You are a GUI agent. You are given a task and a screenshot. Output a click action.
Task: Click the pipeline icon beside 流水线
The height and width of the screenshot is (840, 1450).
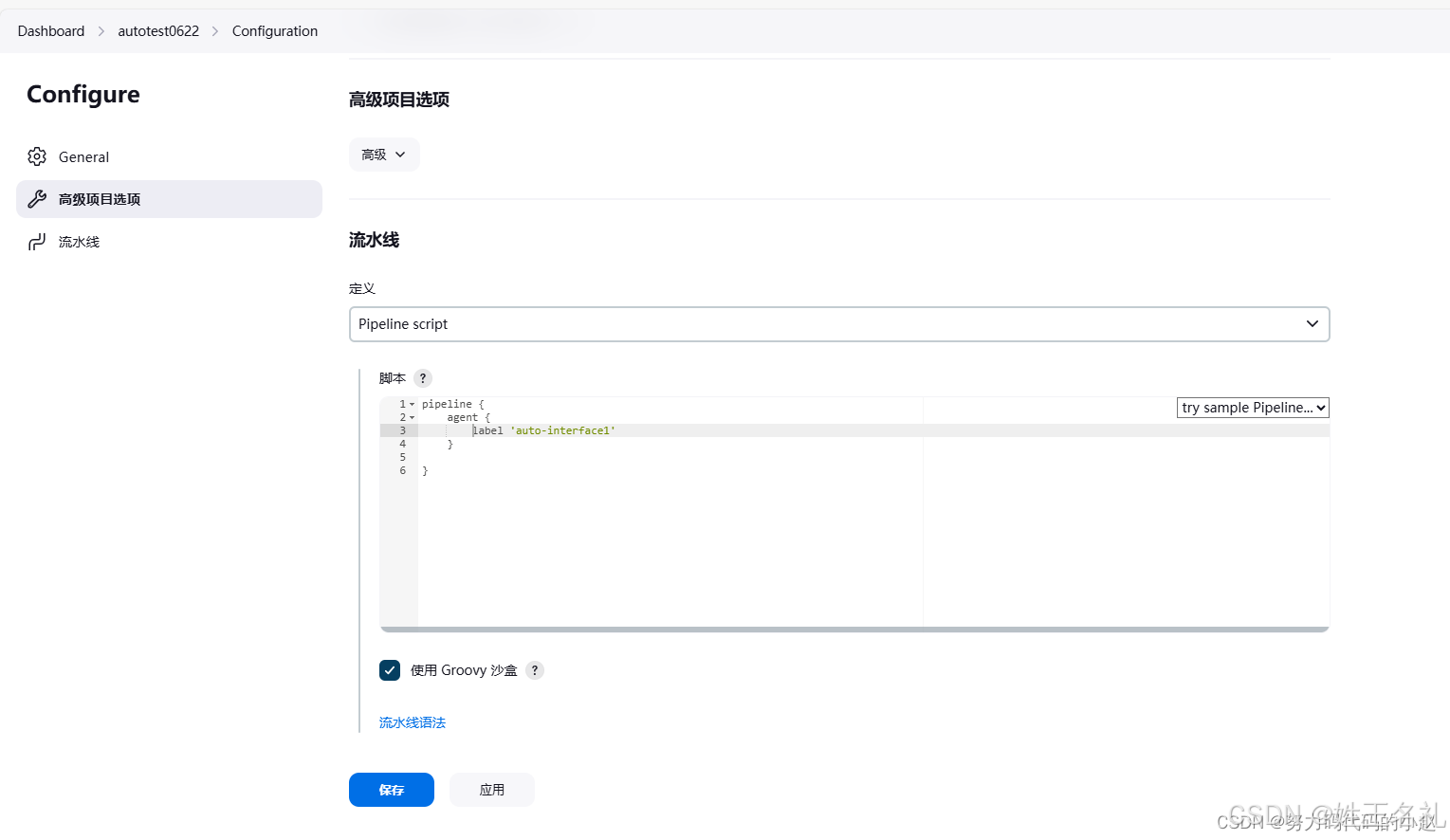[37, 242]
